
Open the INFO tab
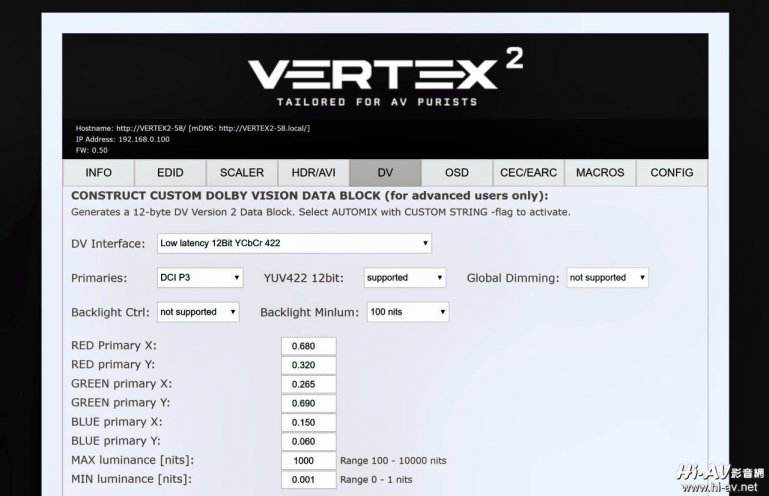point(99,173)
